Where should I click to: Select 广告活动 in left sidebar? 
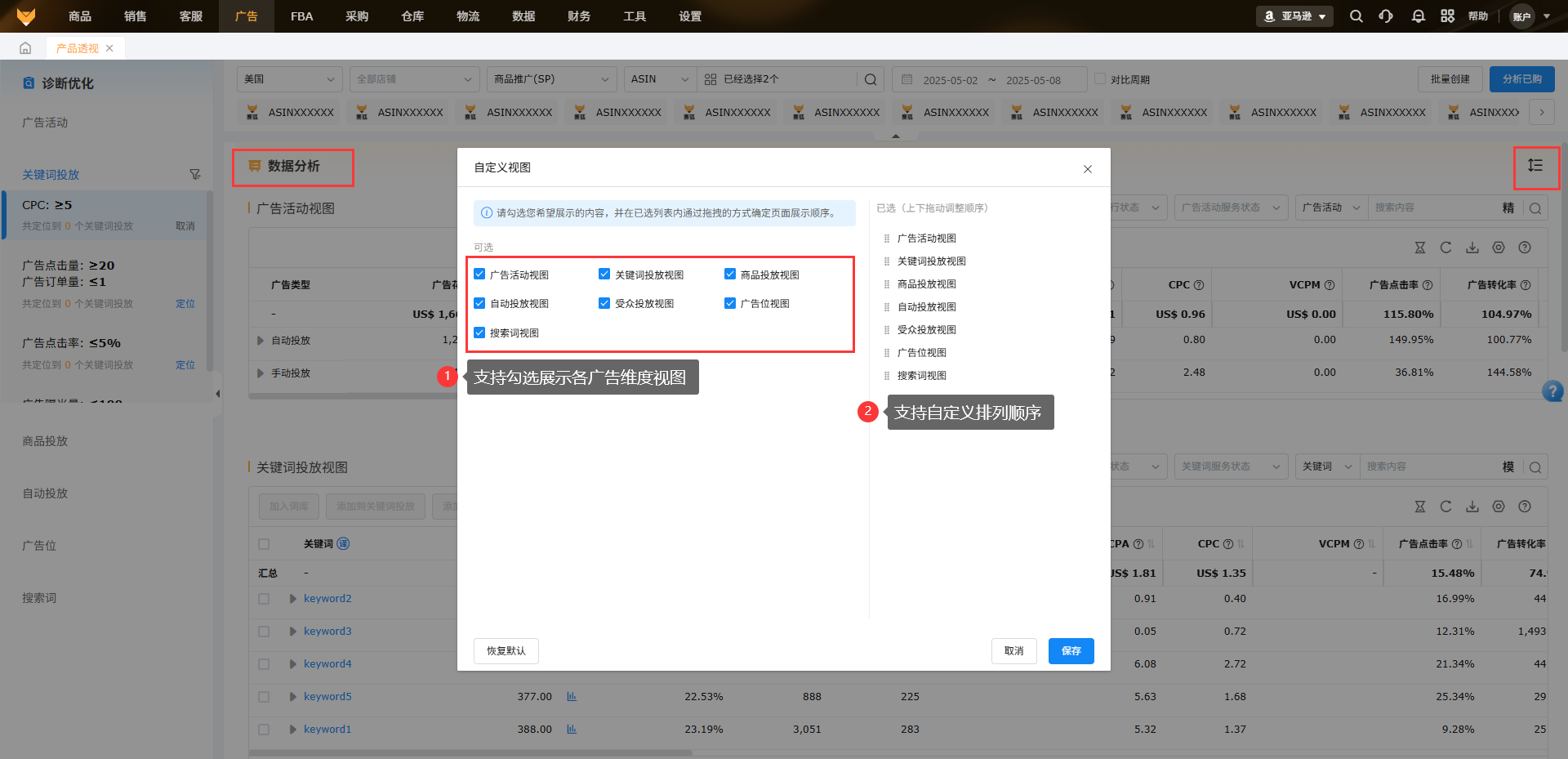click(x=45, y=123)
